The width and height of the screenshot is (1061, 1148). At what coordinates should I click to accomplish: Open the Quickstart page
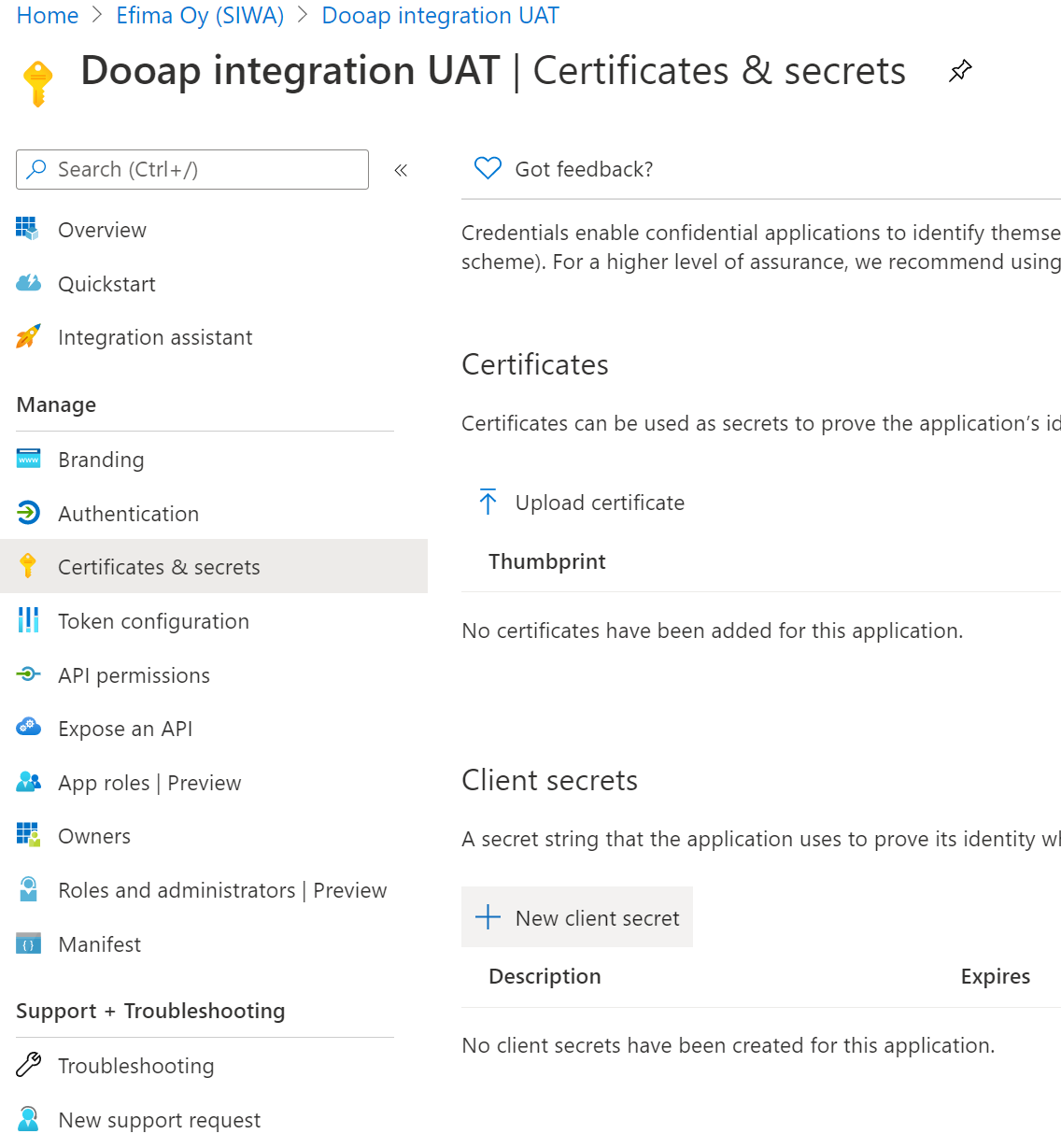pyautogui.click(x=214, y=284)
